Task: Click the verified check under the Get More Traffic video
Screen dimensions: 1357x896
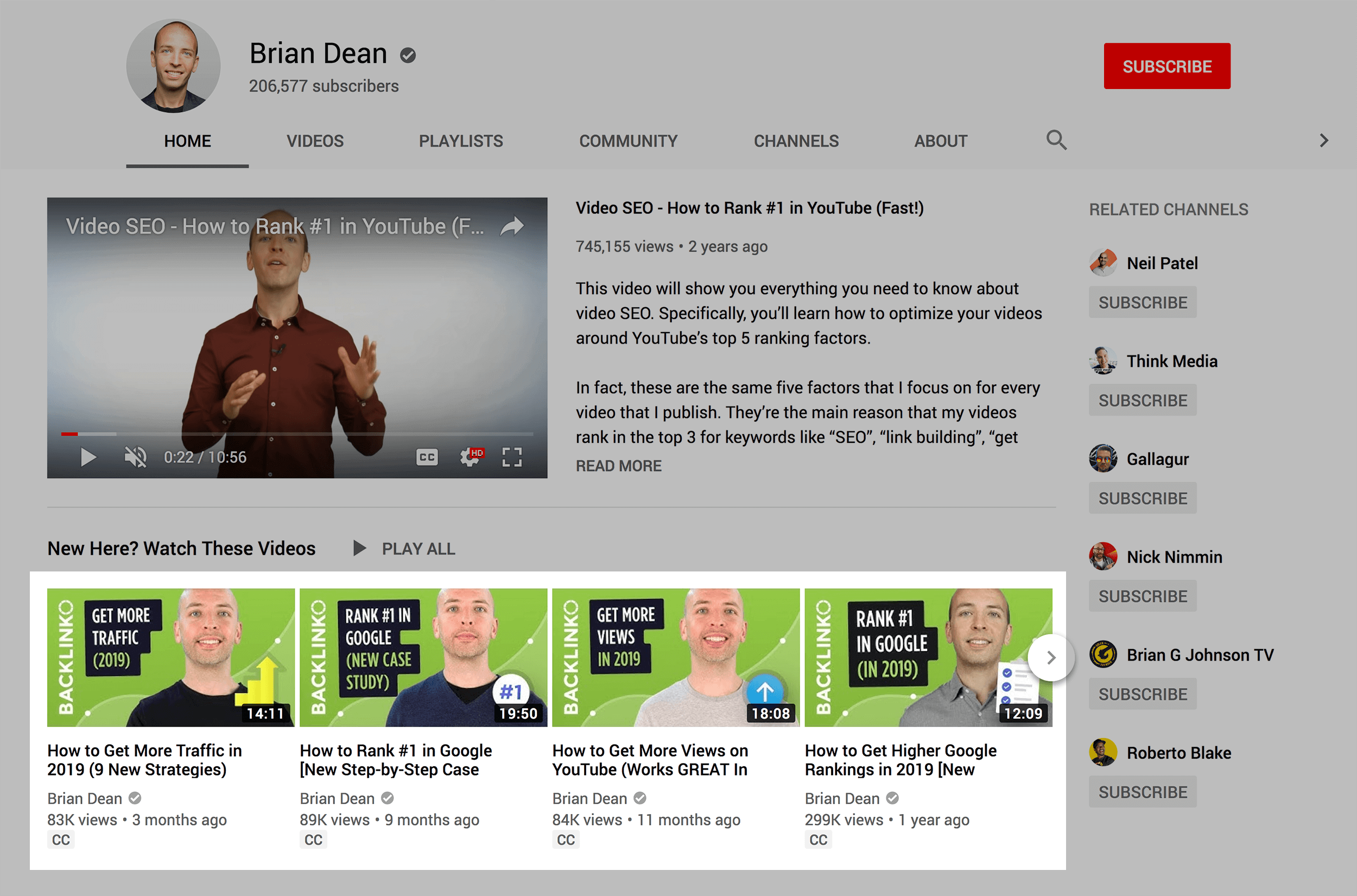Action: point(135,798)
